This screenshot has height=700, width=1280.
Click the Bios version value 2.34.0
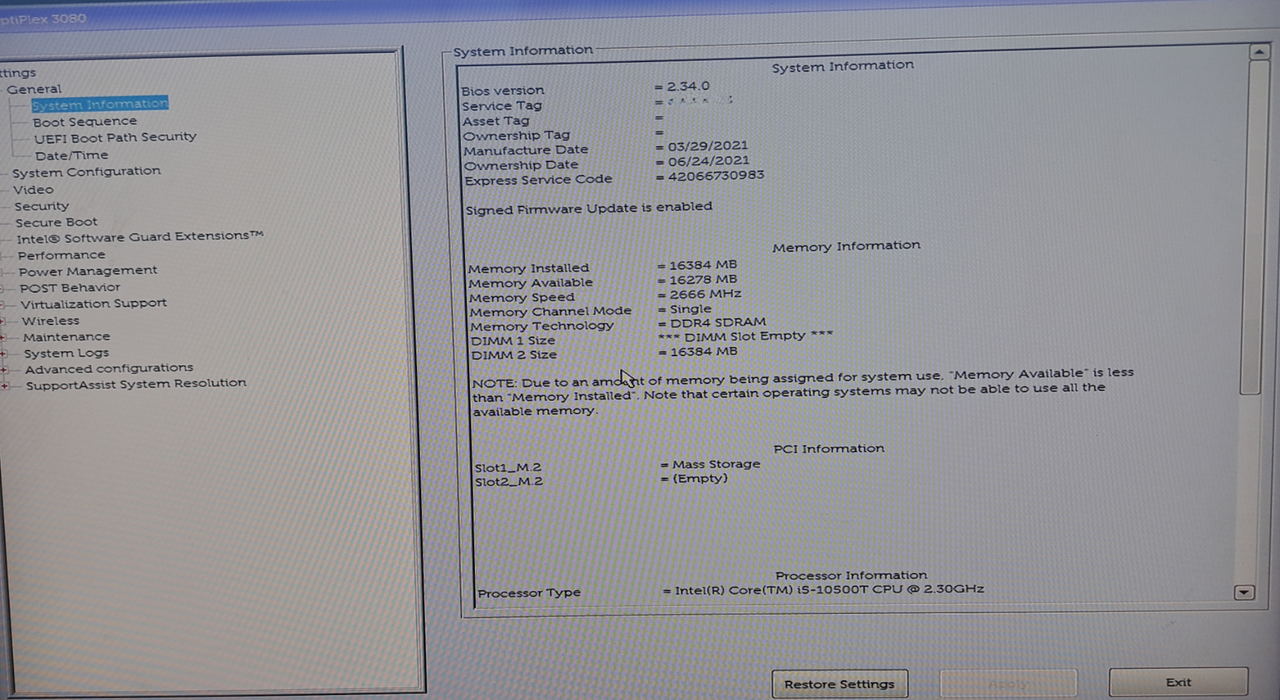click(688, 87)
